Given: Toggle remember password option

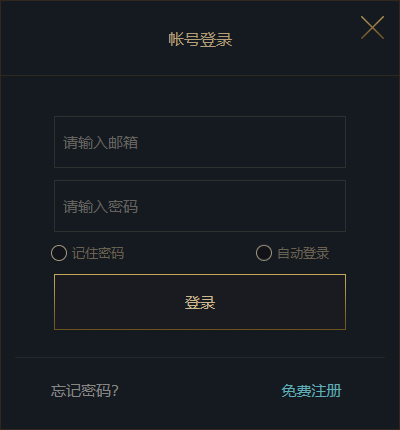Looking at the screenshot, I should (59, 253).
